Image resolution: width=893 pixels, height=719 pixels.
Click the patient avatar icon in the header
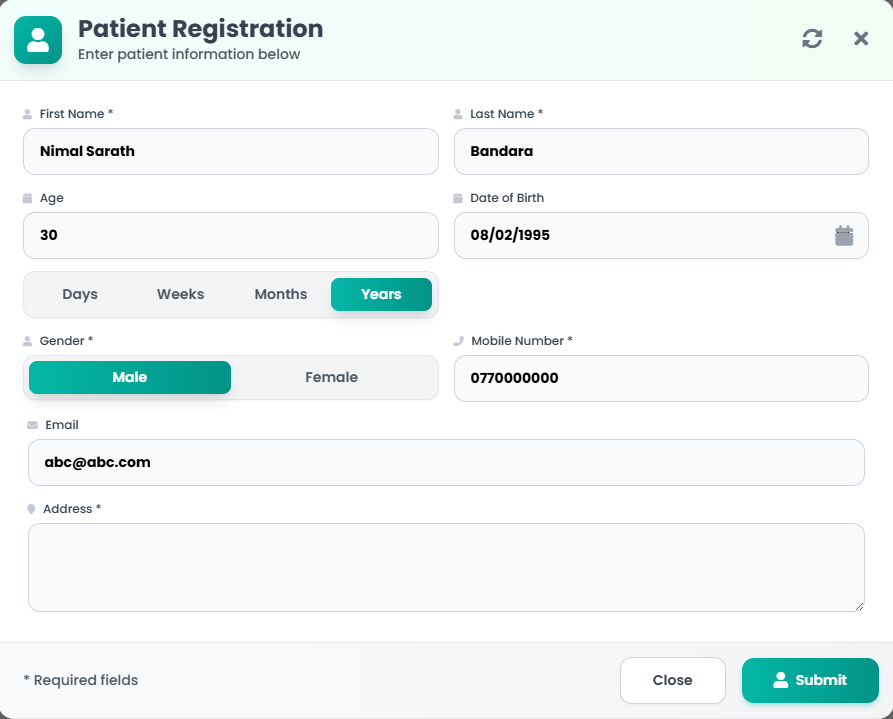point(37,40)
